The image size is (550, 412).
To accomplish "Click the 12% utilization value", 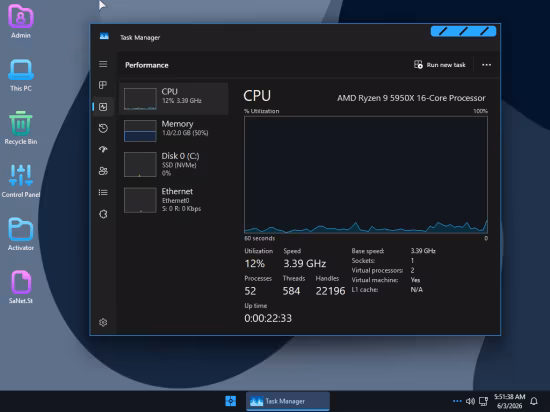I will (255, 263).
